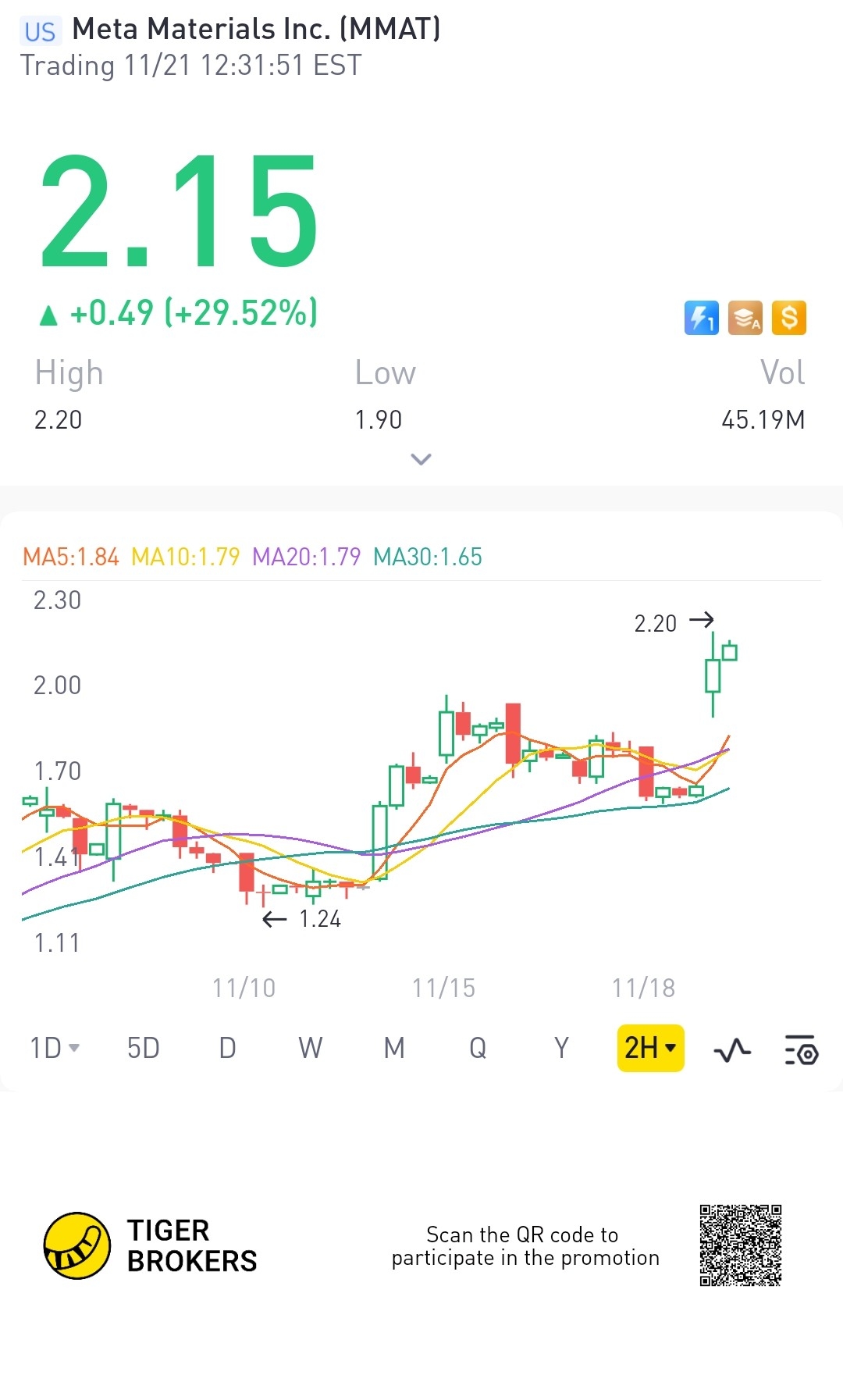Tap the High value 2.20
Screen dimensions: 843x1400
(x=58, y=420)
